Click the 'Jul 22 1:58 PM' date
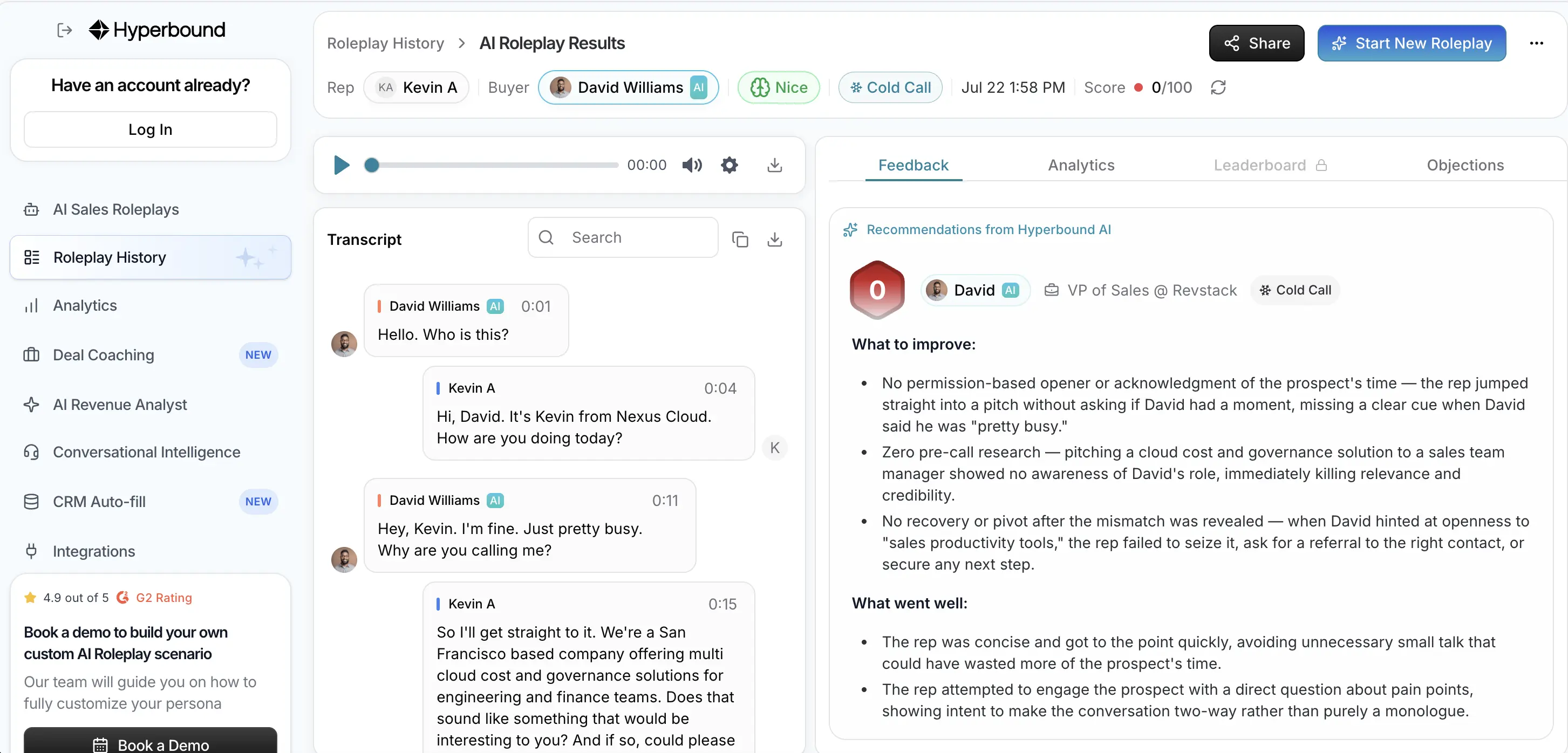Screen dimensions: 1568x753 pos(1013,88)
